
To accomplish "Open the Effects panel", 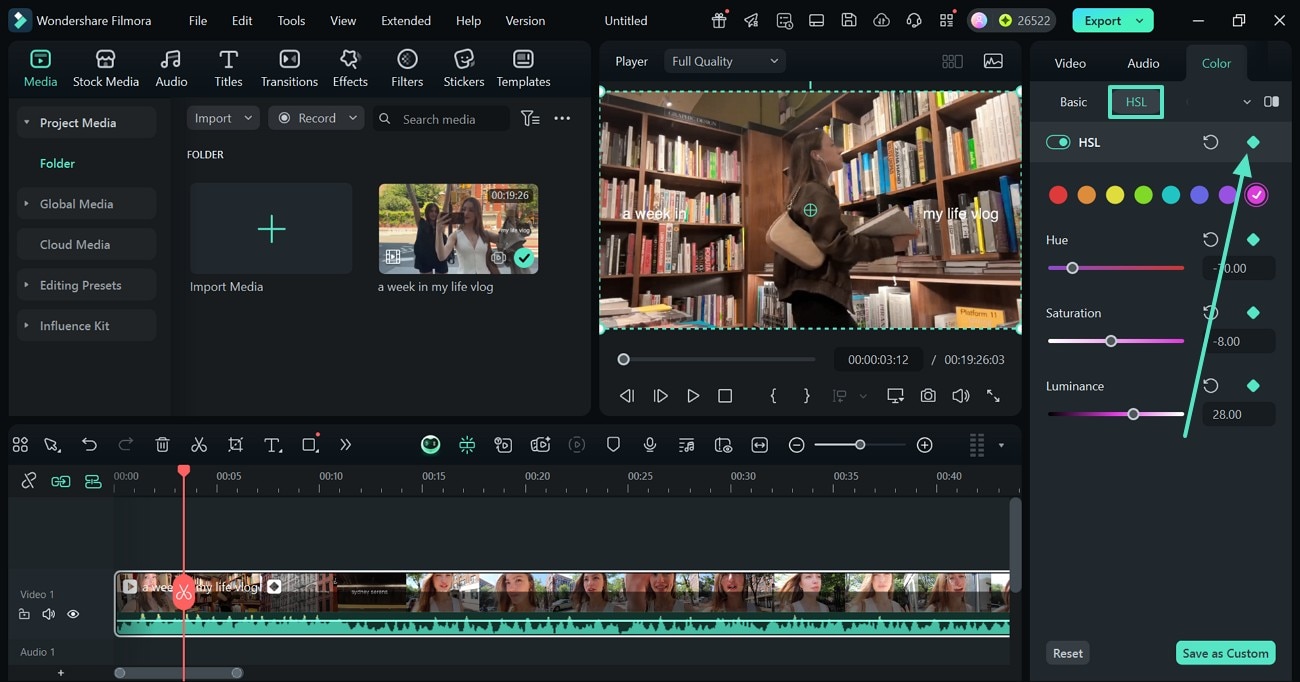I will tap(350, 68).
